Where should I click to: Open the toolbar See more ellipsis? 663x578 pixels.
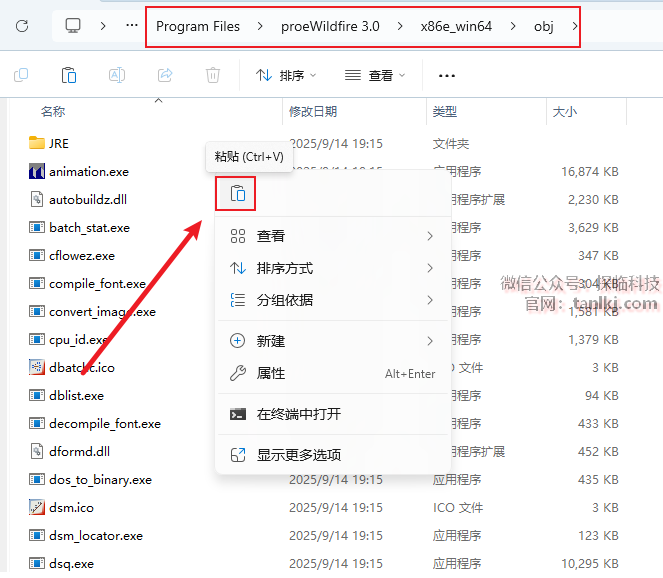[x=447, y=76]
